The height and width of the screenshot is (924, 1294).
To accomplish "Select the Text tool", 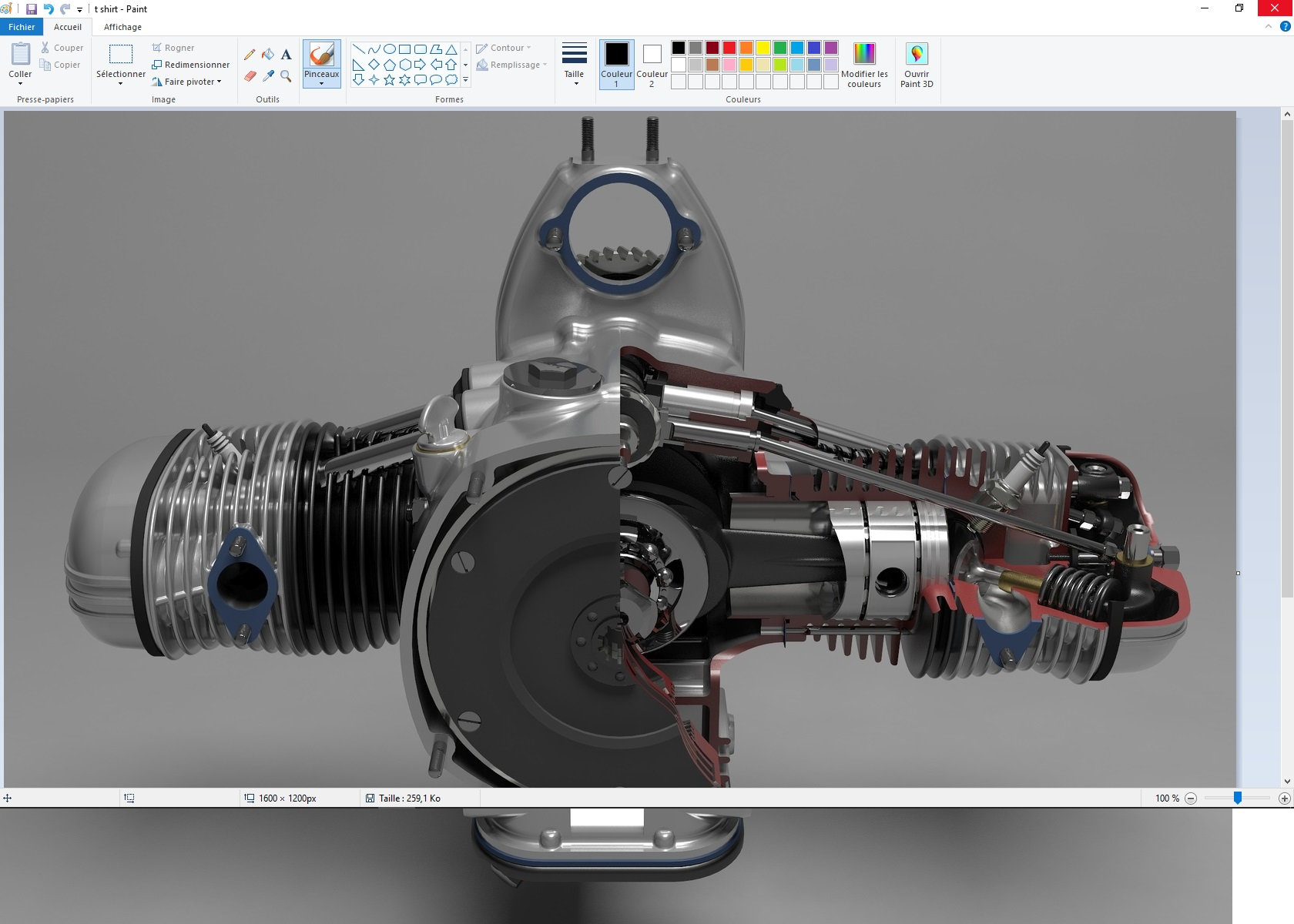I will click(x=286, y=55).
